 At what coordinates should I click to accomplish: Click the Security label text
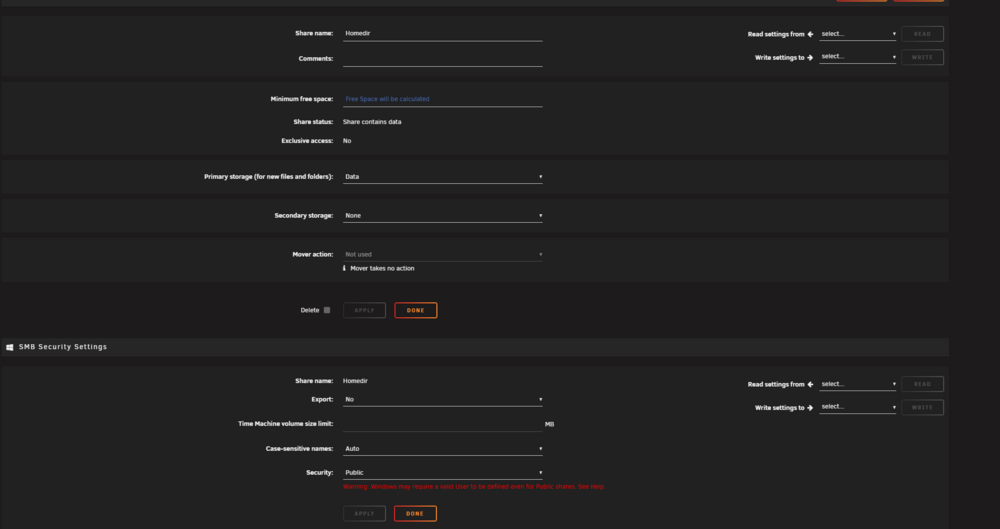coord(320,473)
